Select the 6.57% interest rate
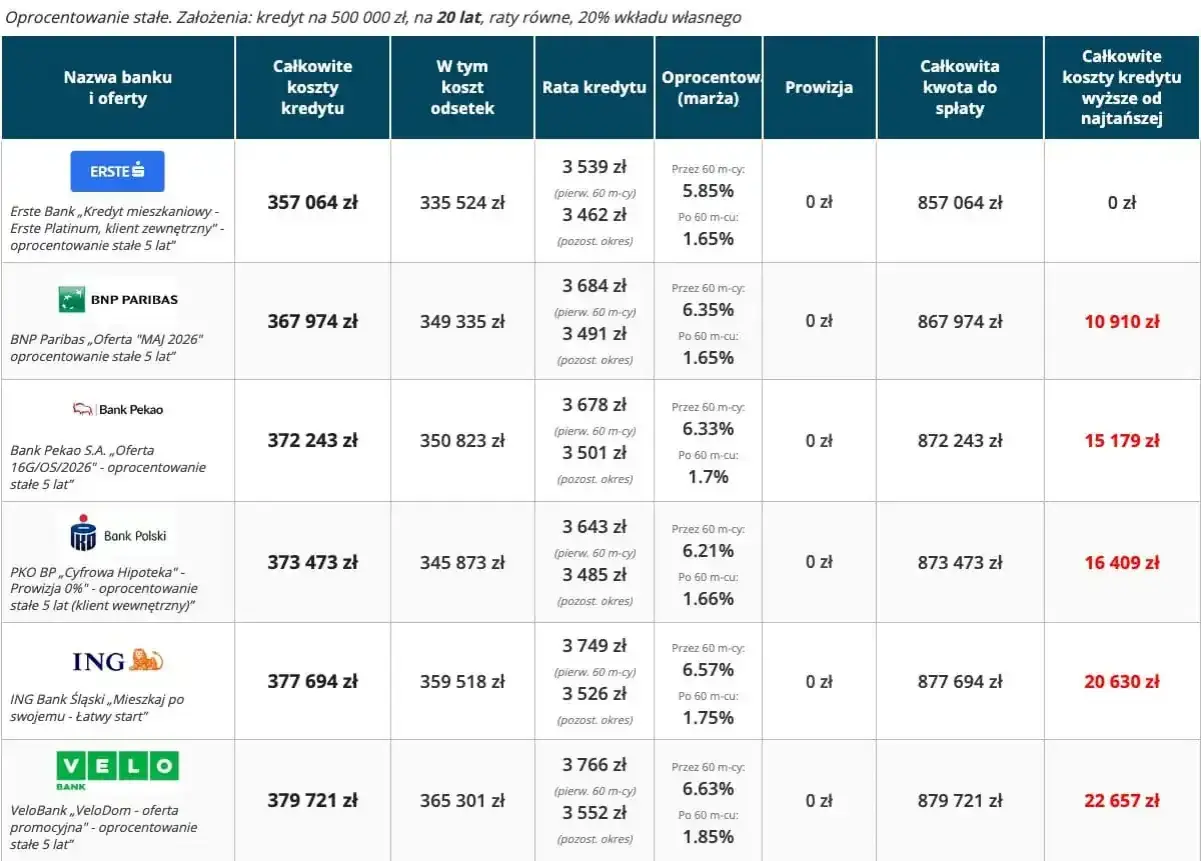Screen dimensions: 1201x861 point(708,669)
